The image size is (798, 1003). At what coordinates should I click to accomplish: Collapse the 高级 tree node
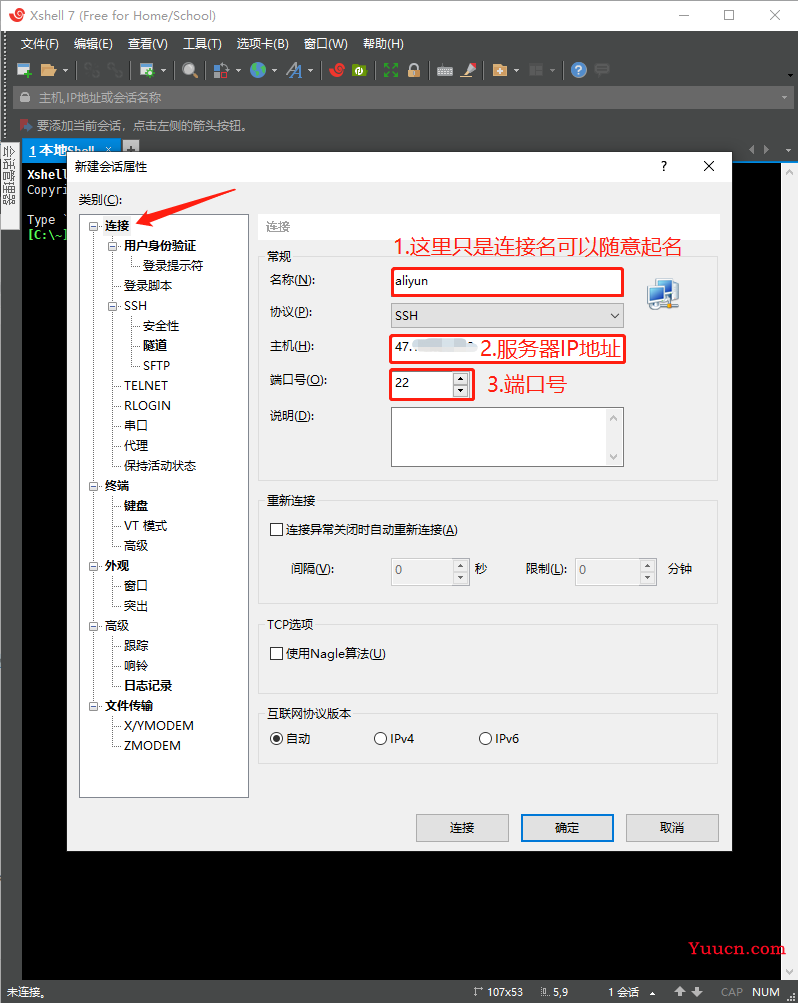pyautogui.click(x=93, y=626)
